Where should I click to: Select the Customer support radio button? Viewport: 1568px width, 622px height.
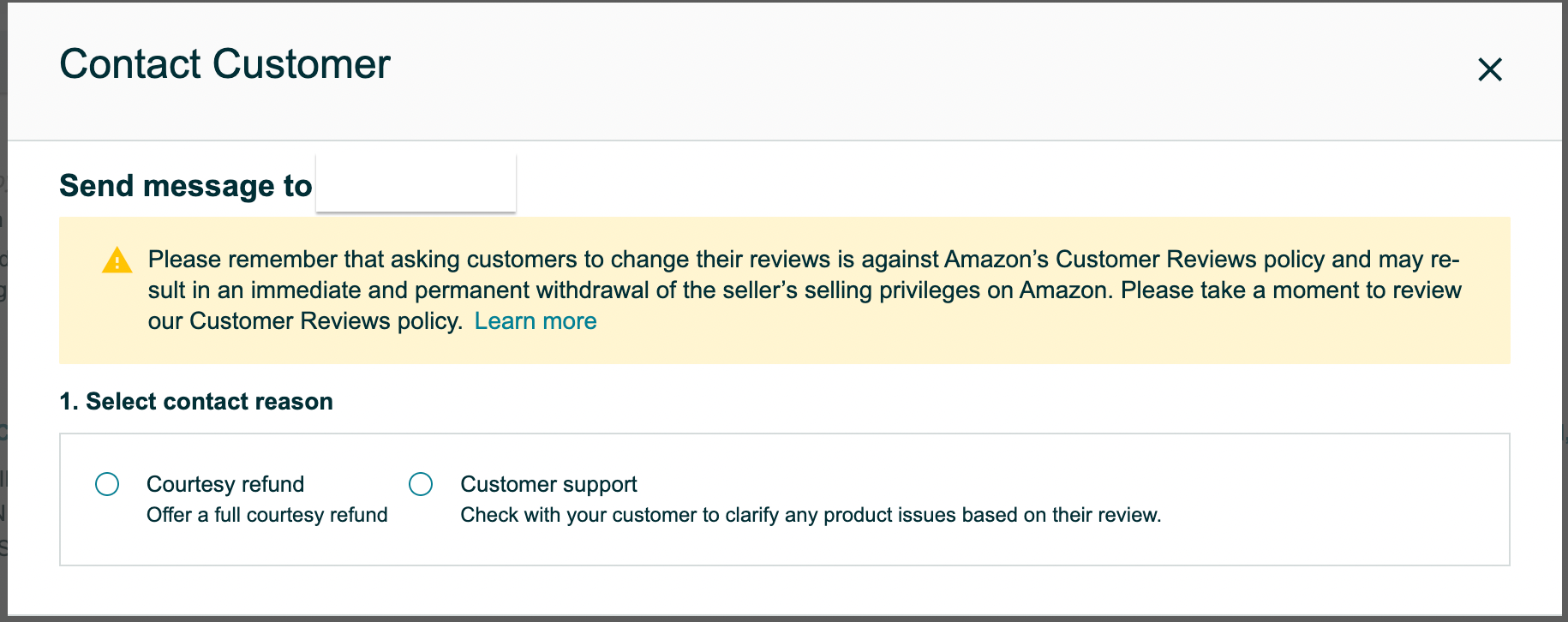click(x=421, y=484)
